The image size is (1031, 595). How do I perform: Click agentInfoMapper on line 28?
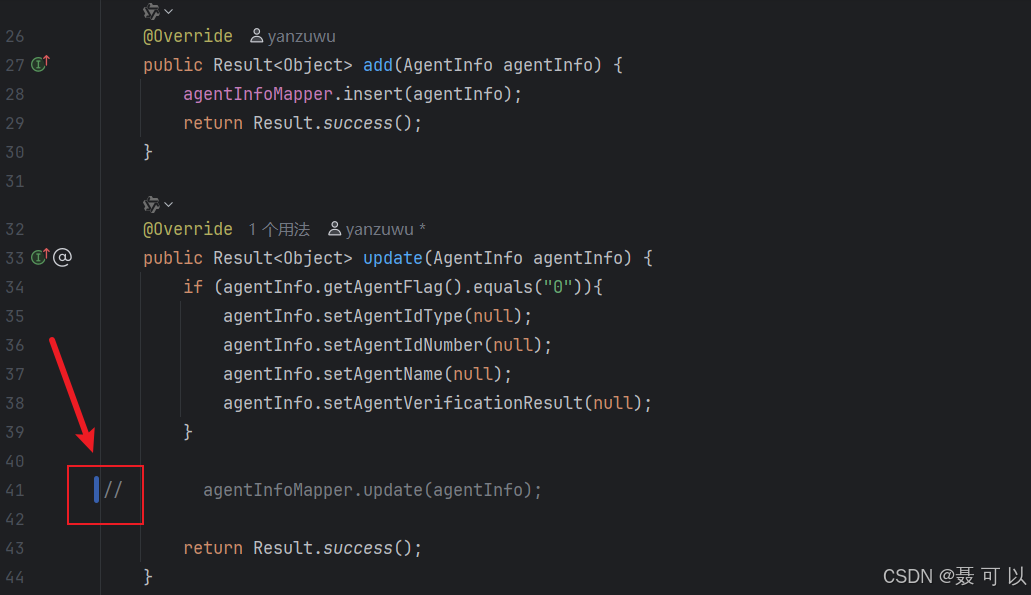tap(258, 94)
